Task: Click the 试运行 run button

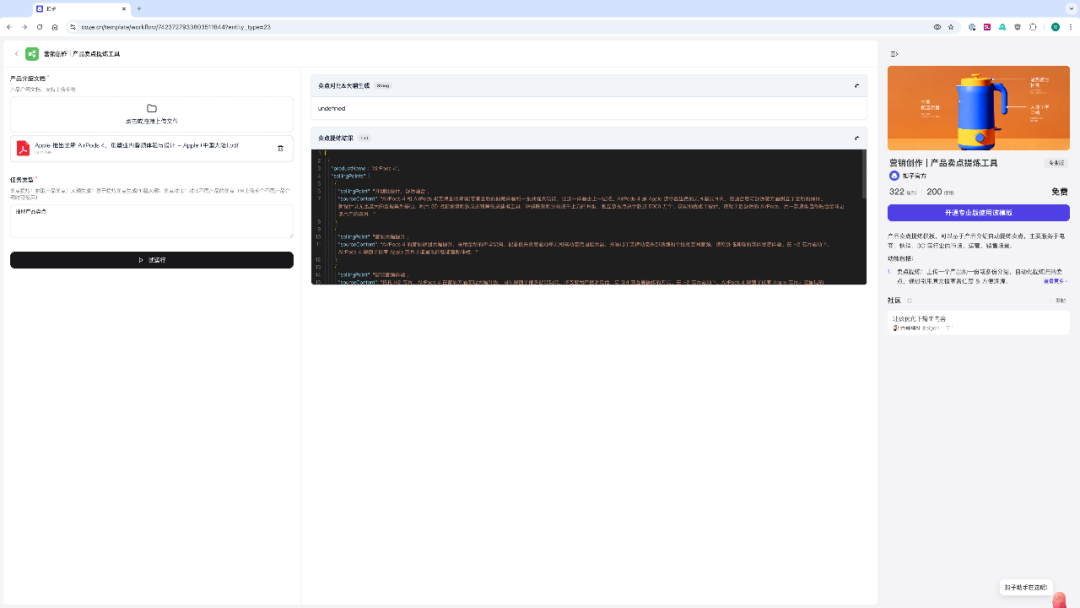Action: 152,260
